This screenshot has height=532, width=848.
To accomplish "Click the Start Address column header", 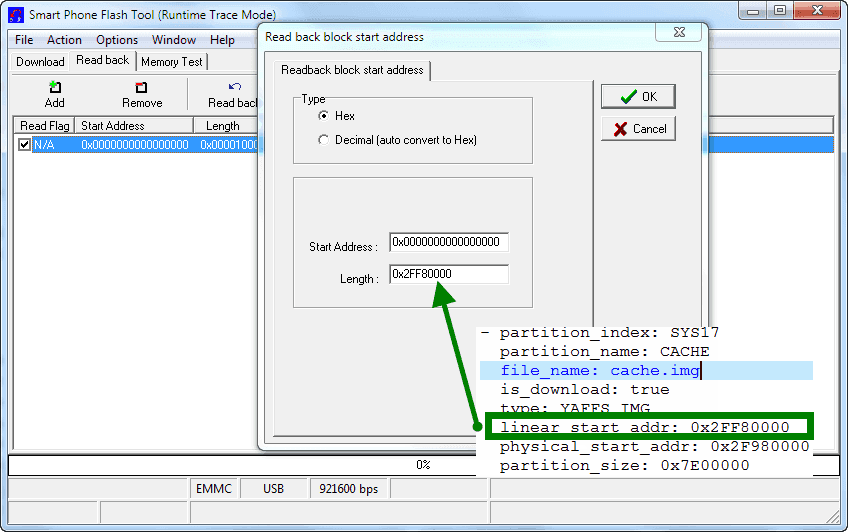I will pos(134,126).
